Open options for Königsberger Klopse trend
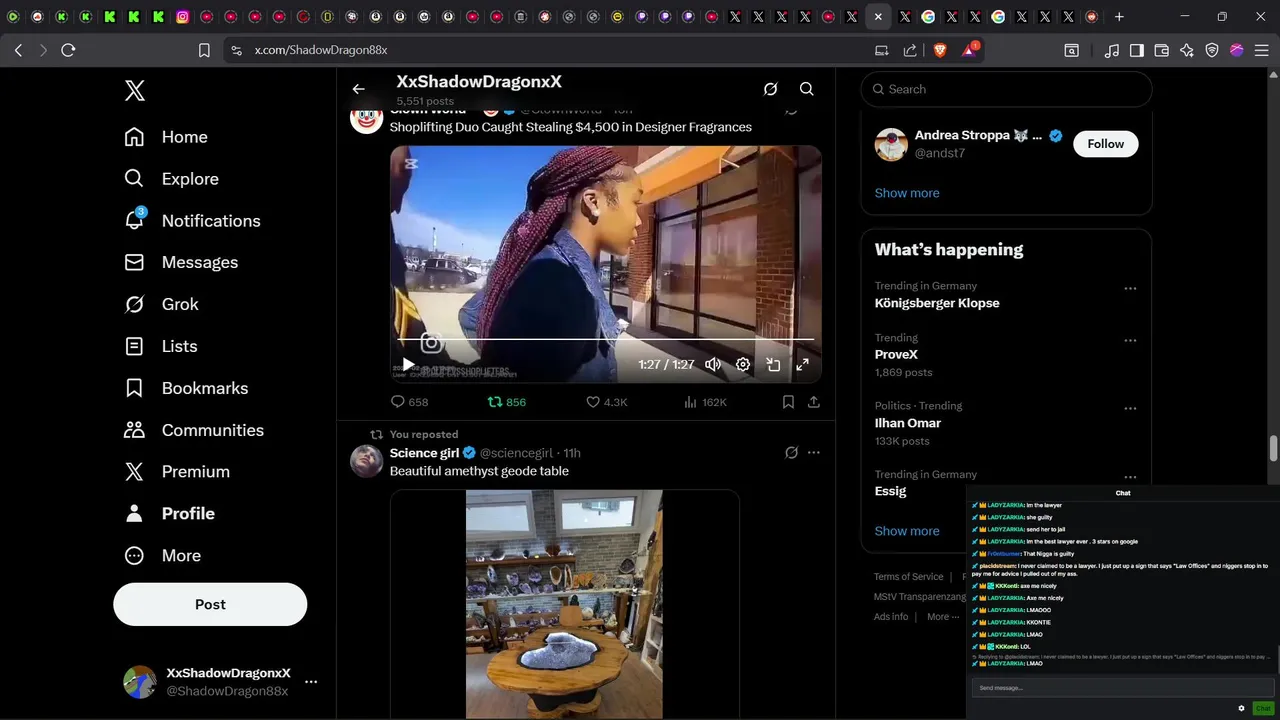The width and height of the screenshot is (1280, 720). pos(1130,289)
